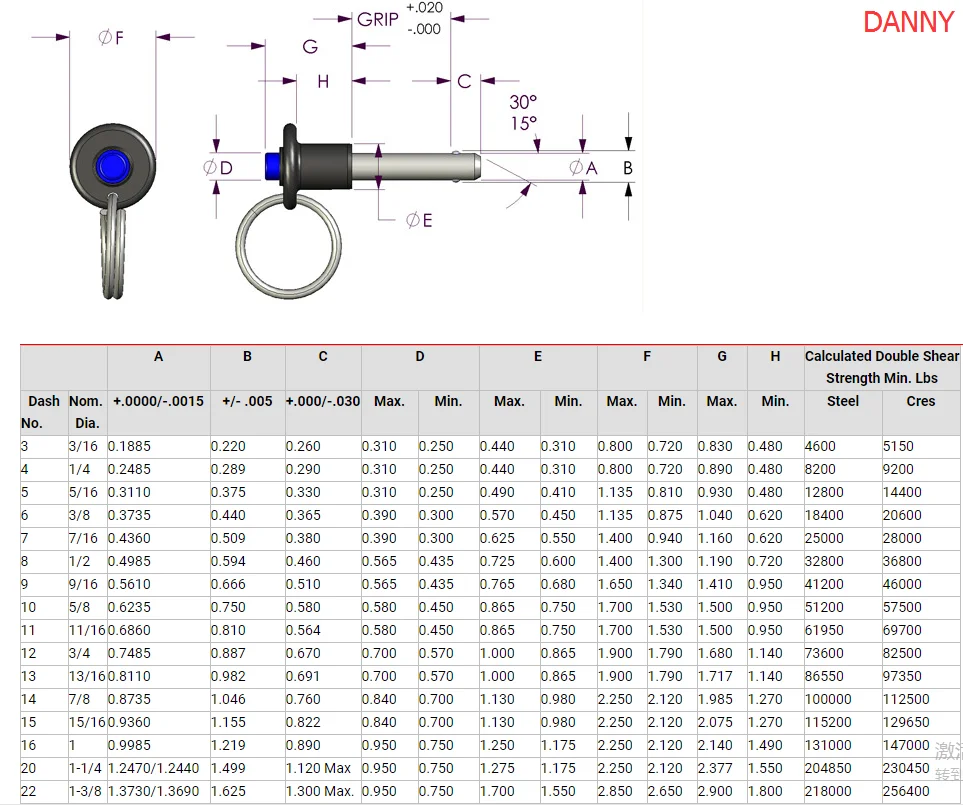This screenshot has width=963, height=805.
Task: Click the ØF diameter label
Action: pyautogui.click(x=111, y=38)
